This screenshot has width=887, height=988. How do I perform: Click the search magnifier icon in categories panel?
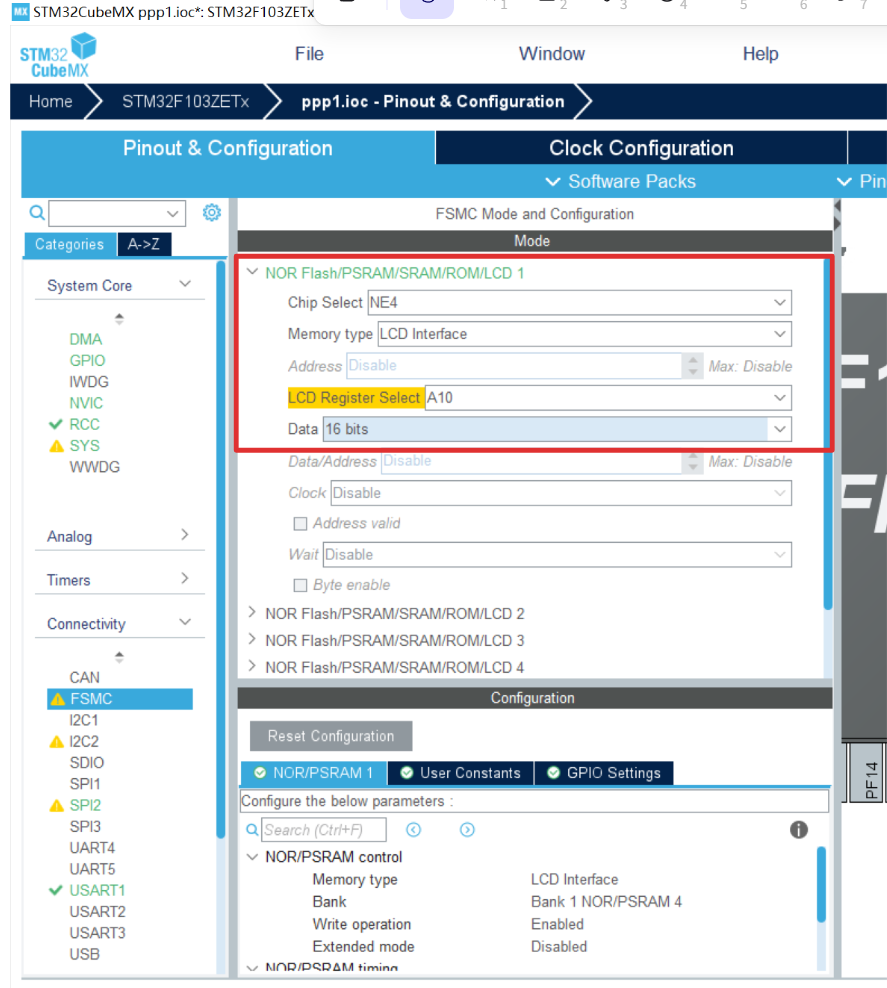[x=37, y=213]
